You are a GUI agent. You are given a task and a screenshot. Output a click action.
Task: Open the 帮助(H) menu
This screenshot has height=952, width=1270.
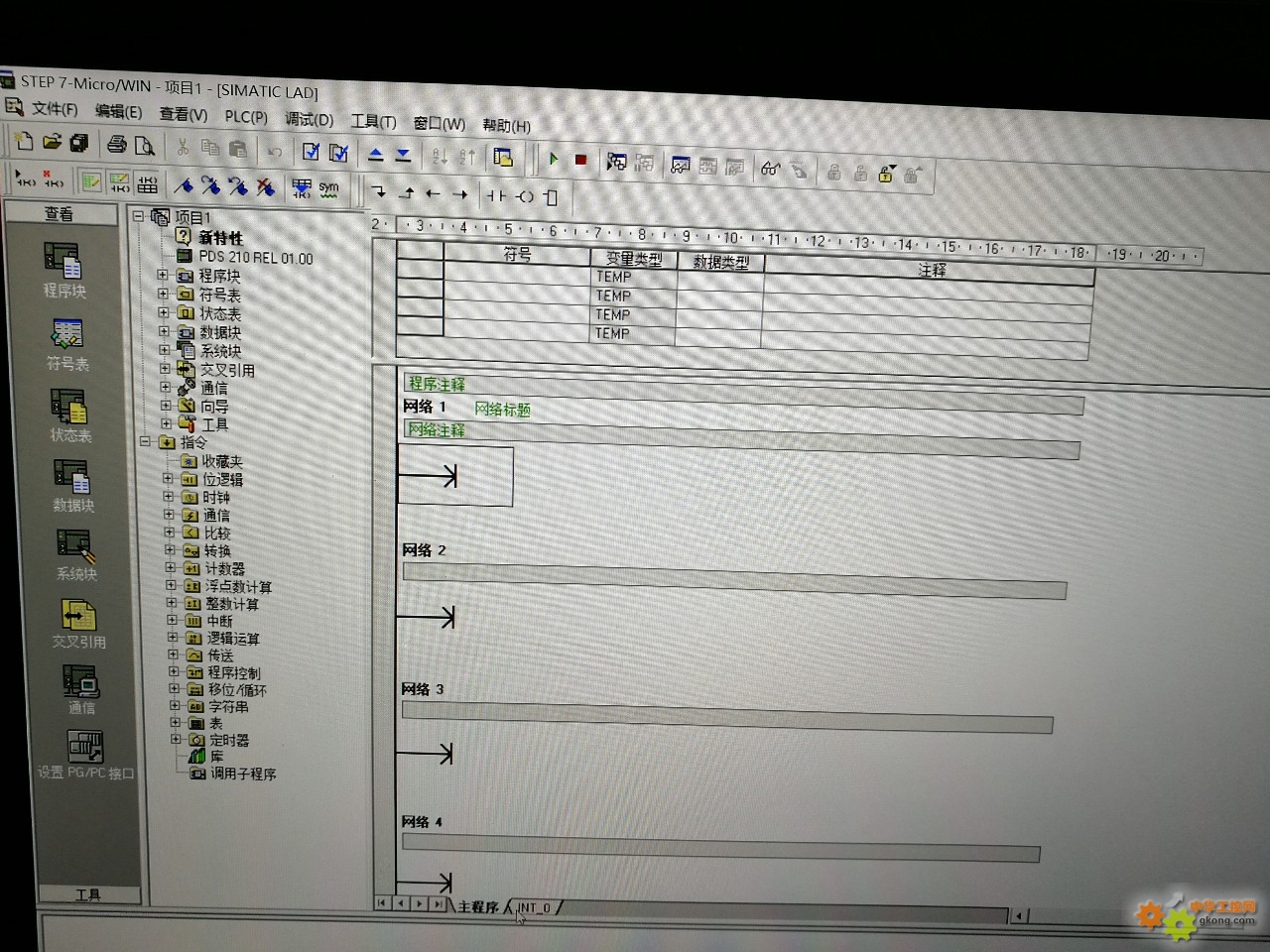click(506, 125)
